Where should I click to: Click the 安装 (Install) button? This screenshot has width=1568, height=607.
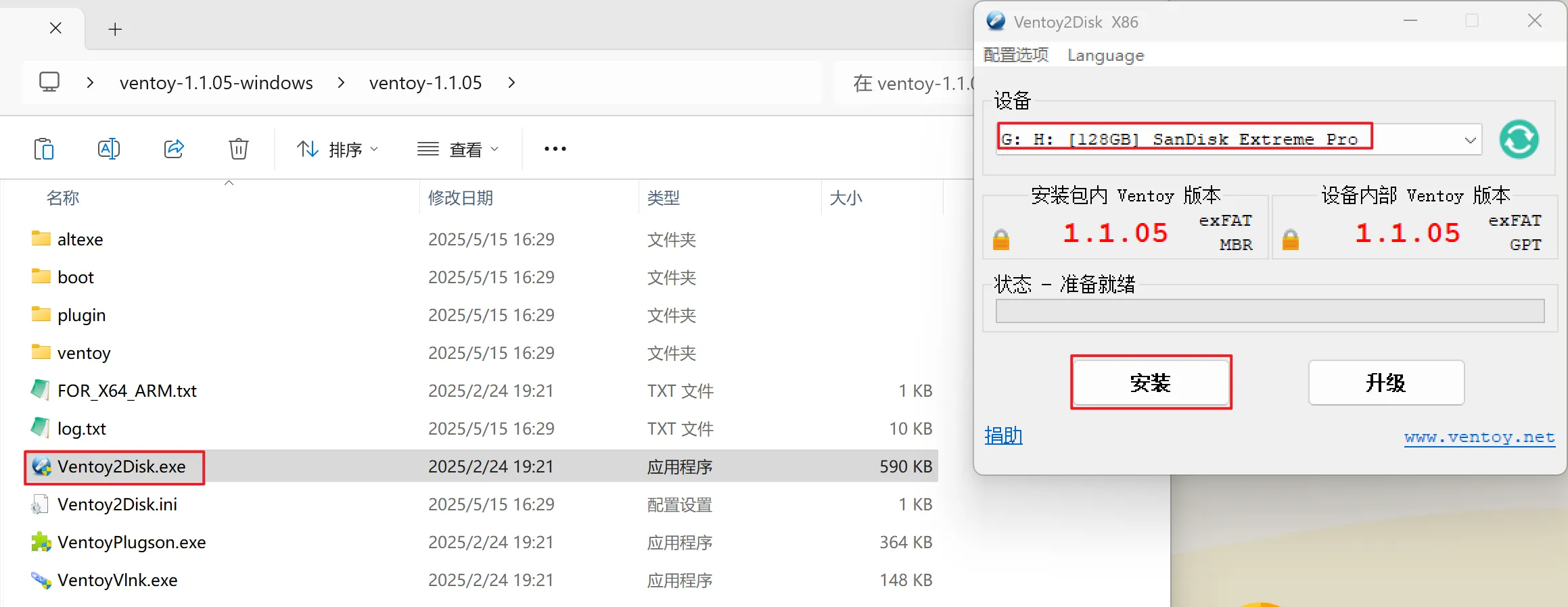[1151, 383]
